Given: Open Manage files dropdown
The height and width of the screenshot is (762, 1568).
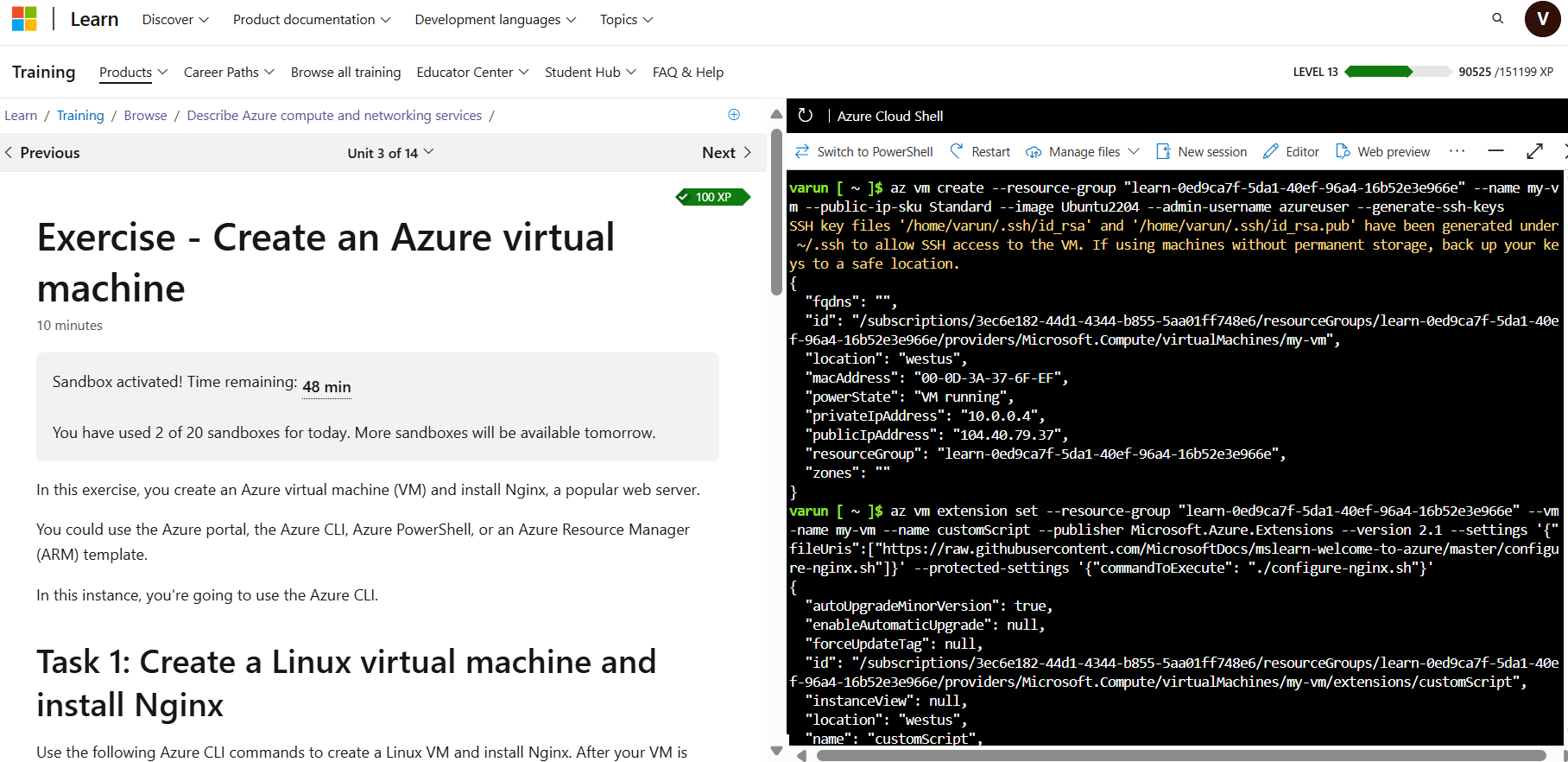Looking at the screenshot, I should coord(1083,152).
